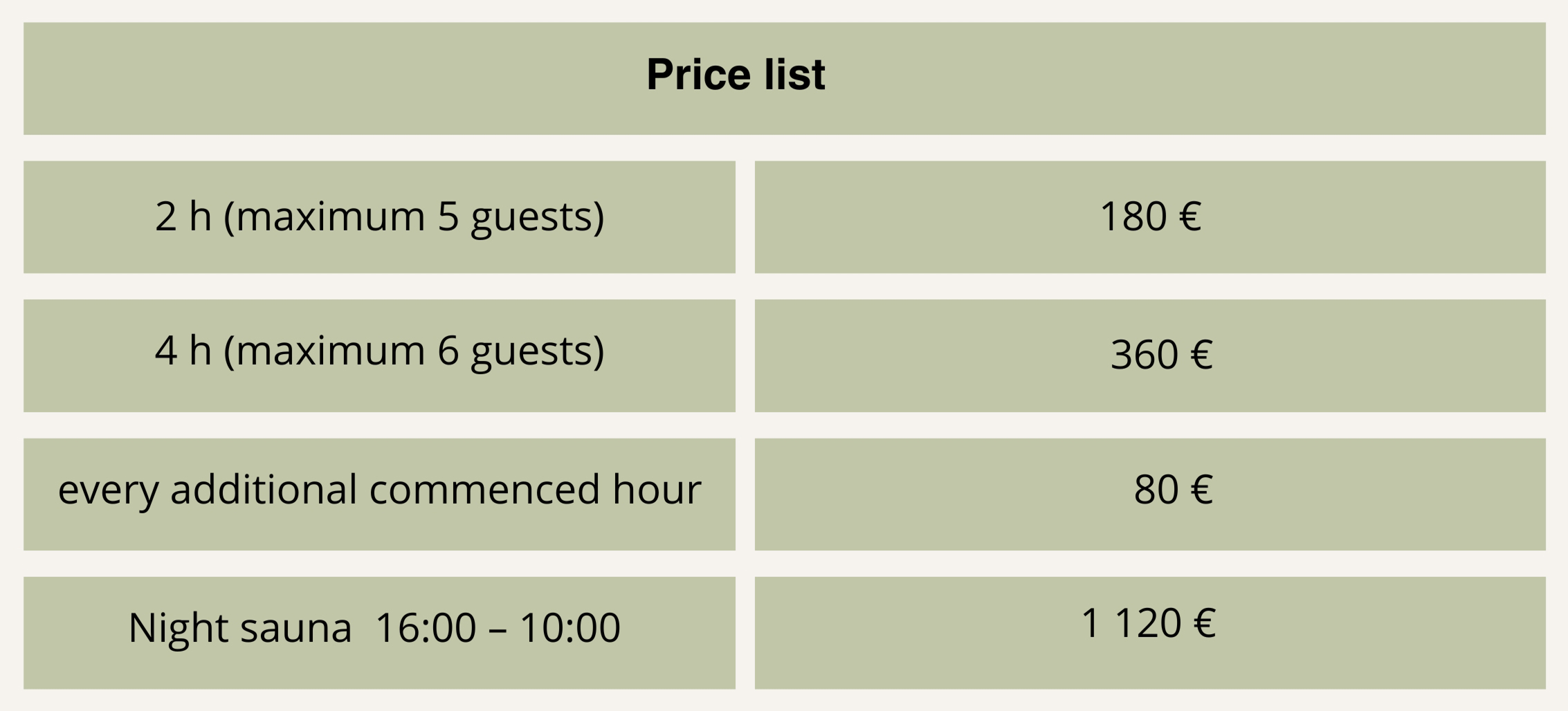
Task: Click the "4 h" duration text
Action: [183, 351]
